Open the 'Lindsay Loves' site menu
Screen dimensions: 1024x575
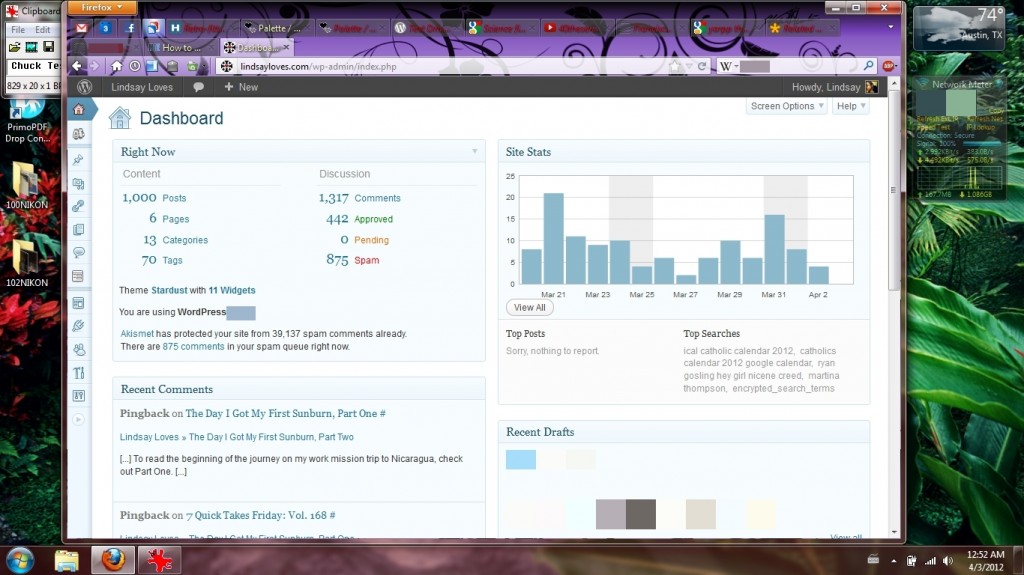pos(142,87)
